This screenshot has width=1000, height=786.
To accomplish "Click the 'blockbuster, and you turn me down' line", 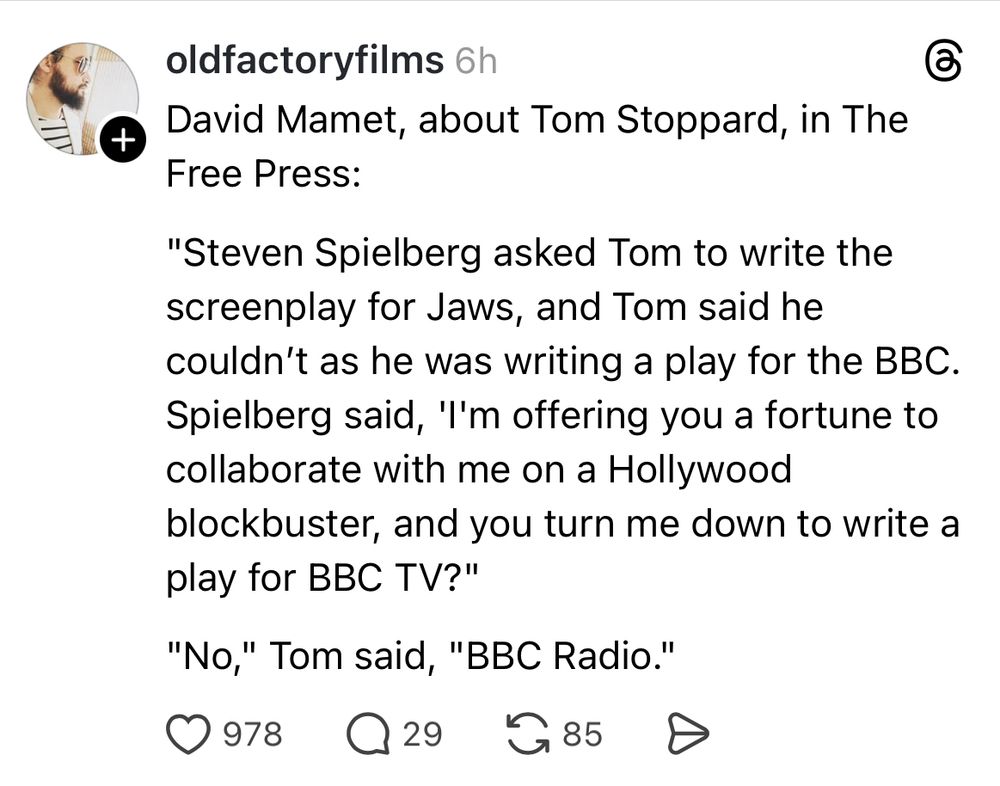I will click(x=562, y=524).
